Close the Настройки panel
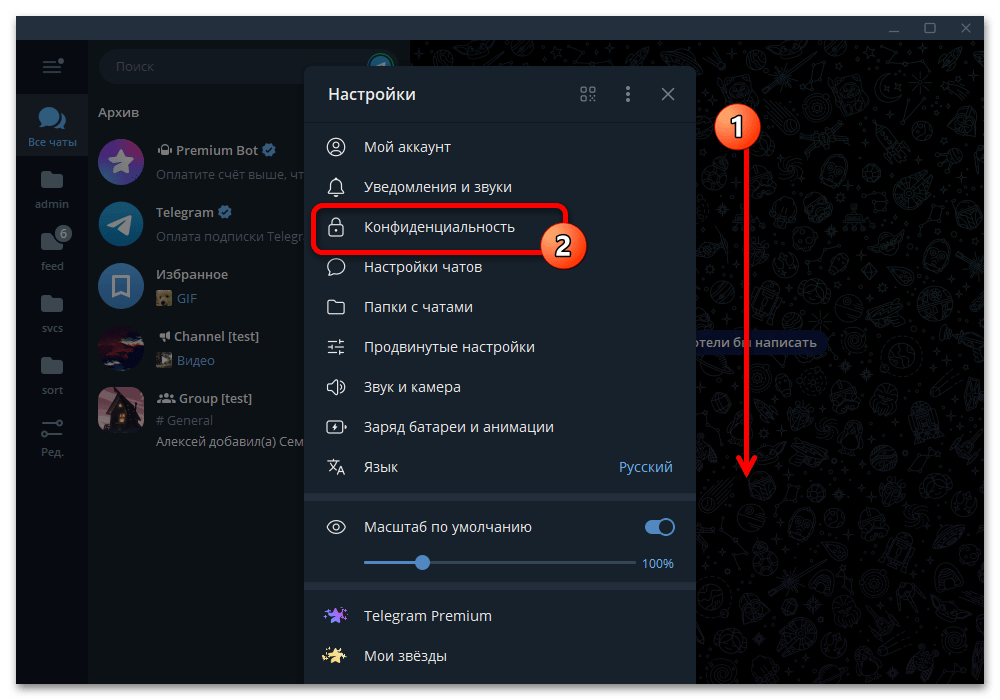Viewport: 1000px width, 700px height. tap(668, 94)
